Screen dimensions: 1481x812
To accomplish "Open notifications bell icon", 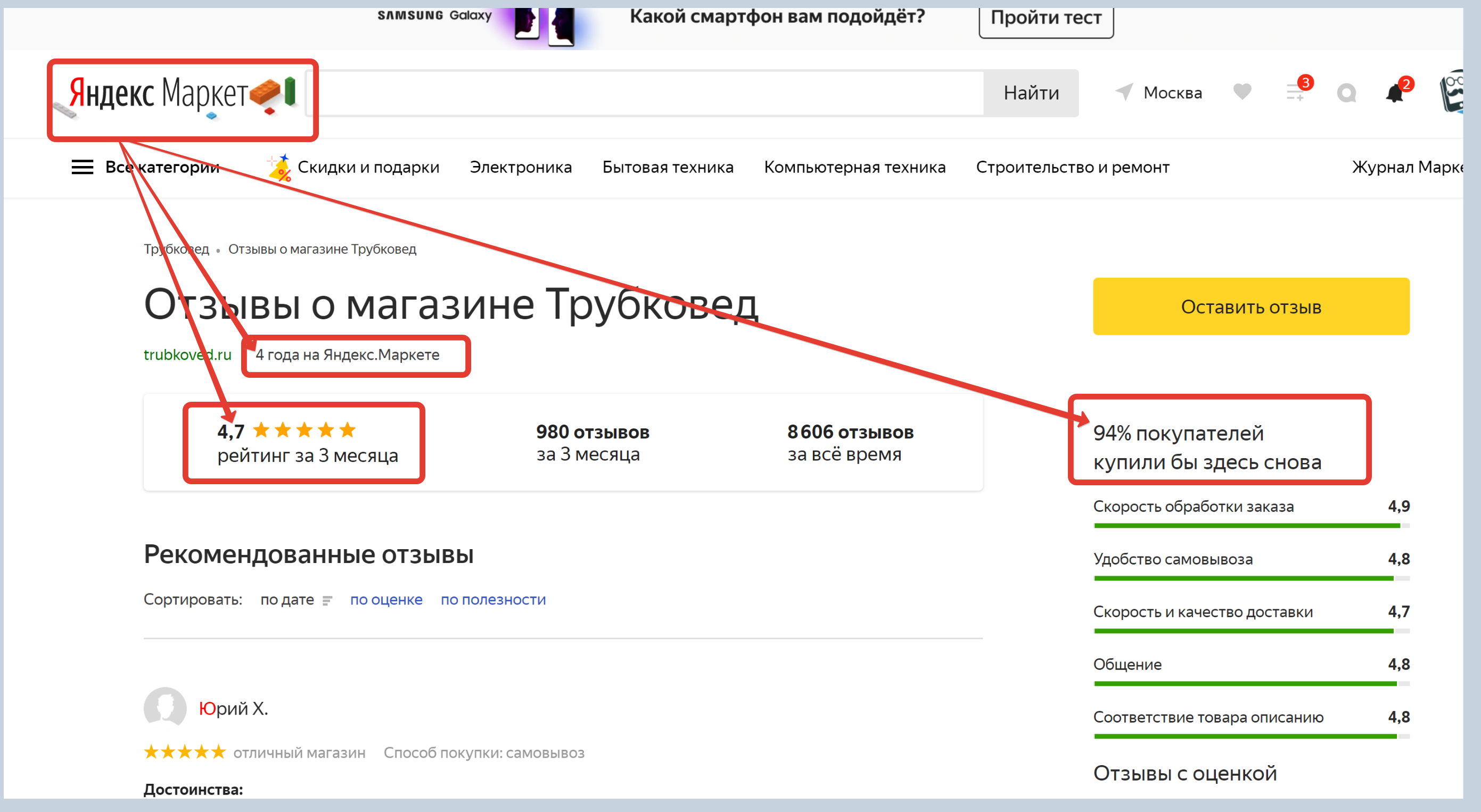I will (x=1395, y=93).
